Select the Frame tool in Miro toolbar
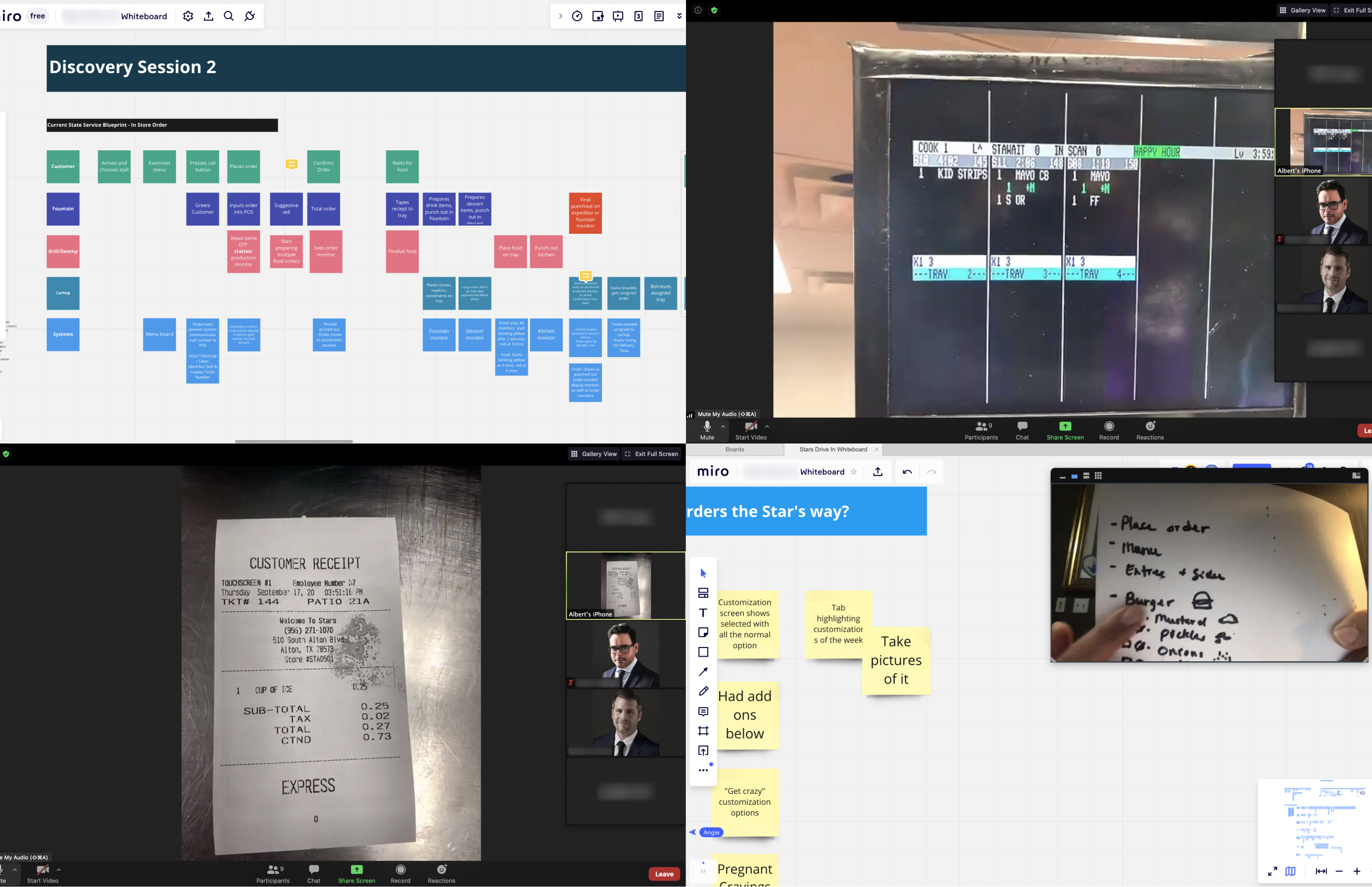Viewport: 1372px width, 887px height. click(703, 731)
